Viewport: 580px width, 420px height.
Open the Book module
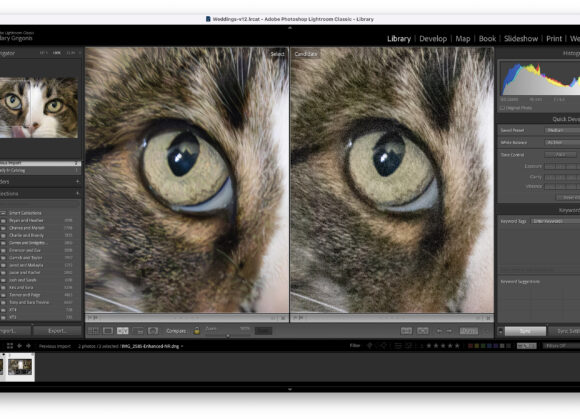[487, 38]
